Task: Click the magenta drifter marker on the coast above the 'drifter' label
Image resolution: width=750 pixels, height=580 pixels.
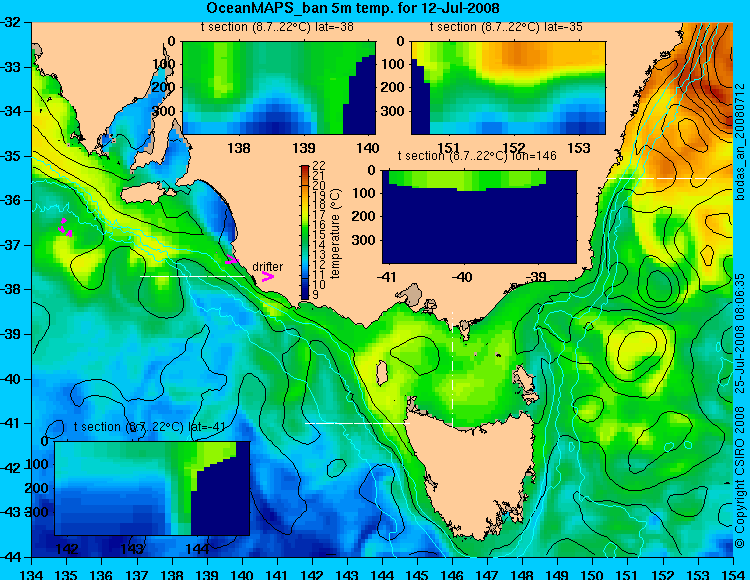Action: (x=231, y=260)
